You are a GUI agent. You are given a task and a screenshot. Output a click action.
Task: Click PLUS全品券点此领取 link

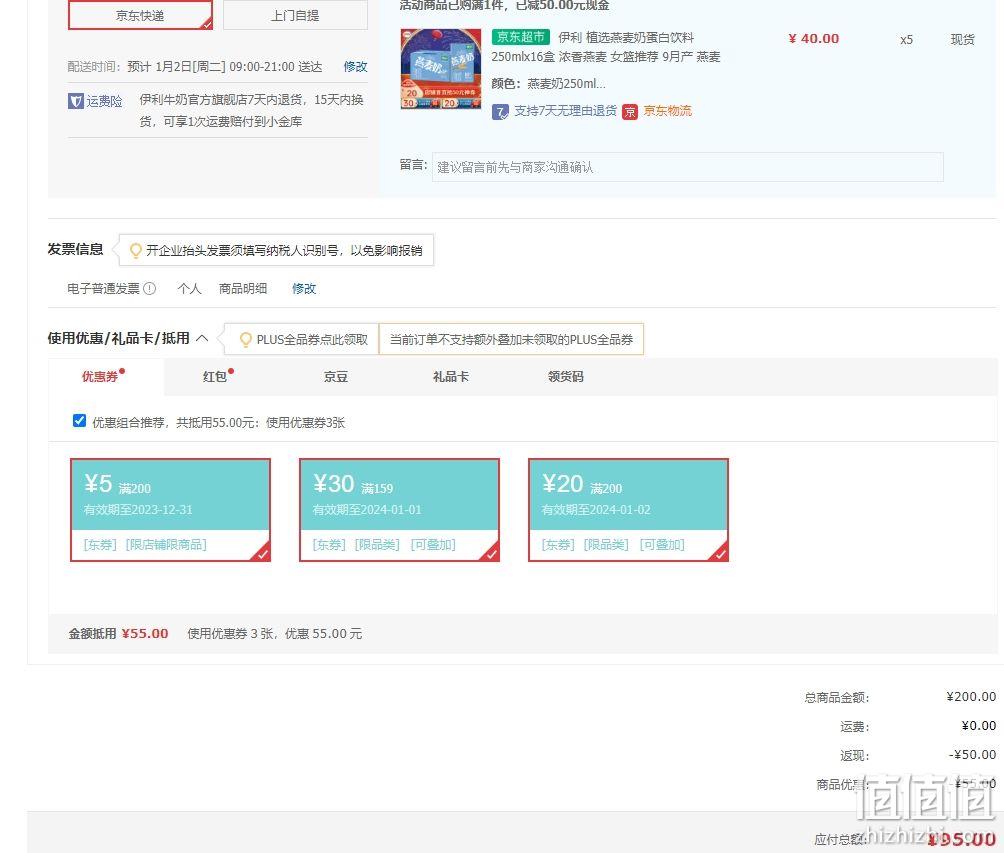point(312,339)
